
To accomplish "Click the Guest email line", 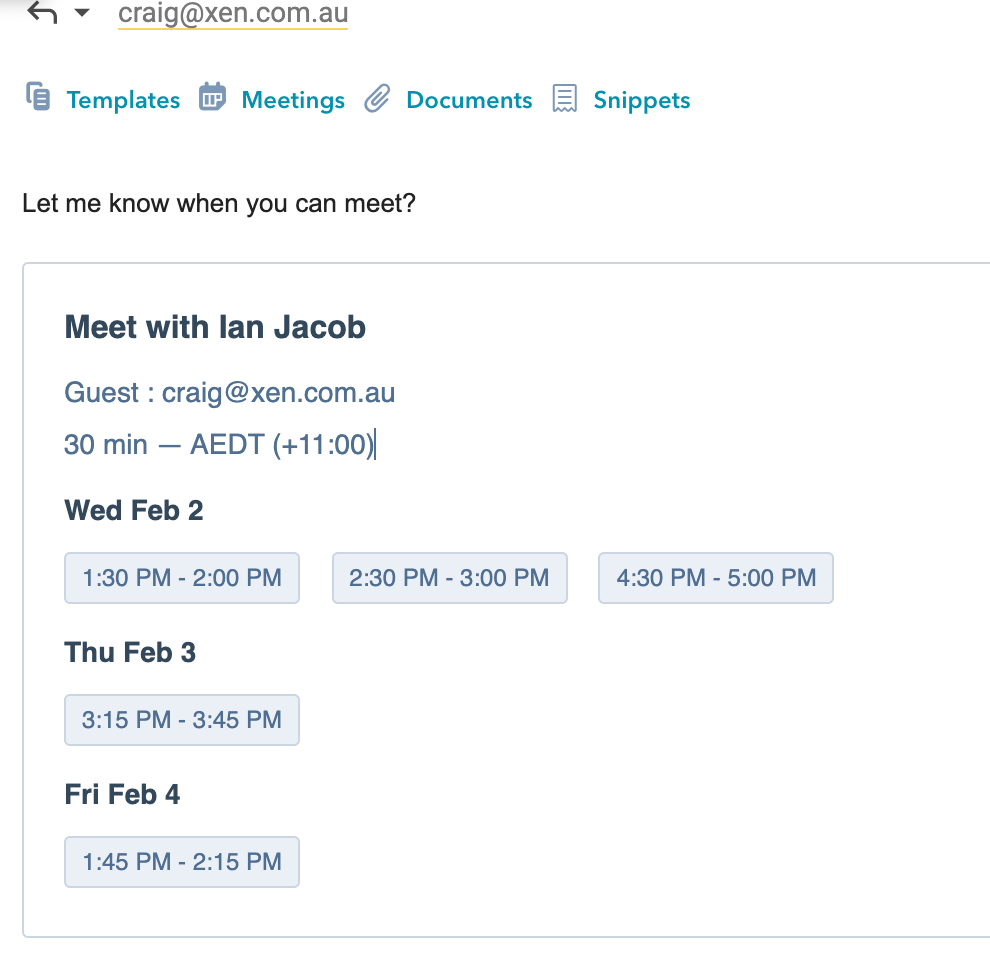I will click(230, 393).
